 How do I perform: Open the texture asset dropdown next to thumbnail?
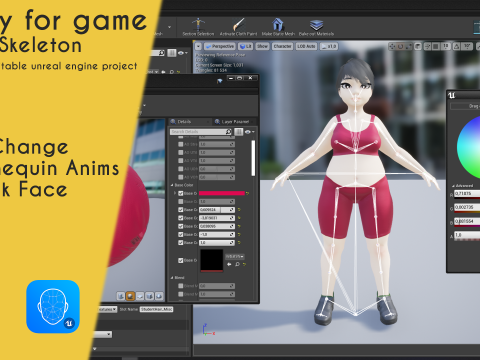pos(235,256)
